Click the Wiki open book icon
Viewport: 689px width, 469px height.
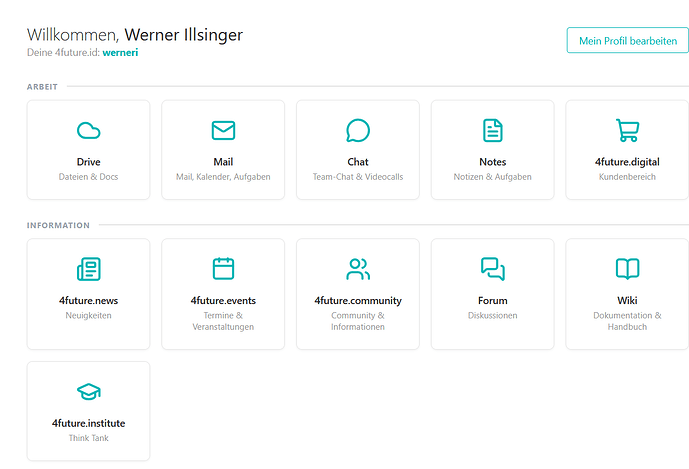point(627,269)
